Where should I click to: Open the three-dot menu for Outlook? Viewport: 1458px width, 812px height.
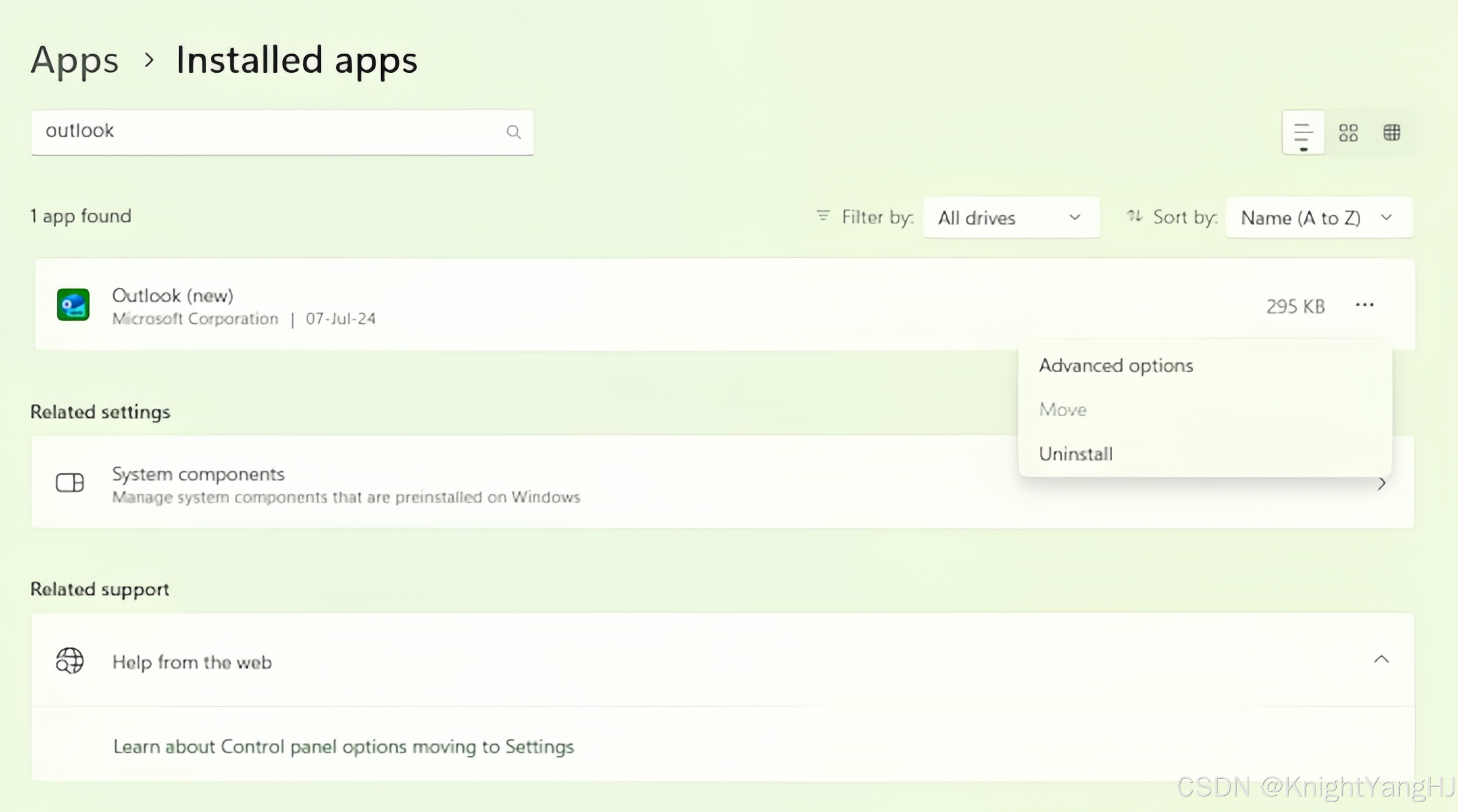(1364, 305)
